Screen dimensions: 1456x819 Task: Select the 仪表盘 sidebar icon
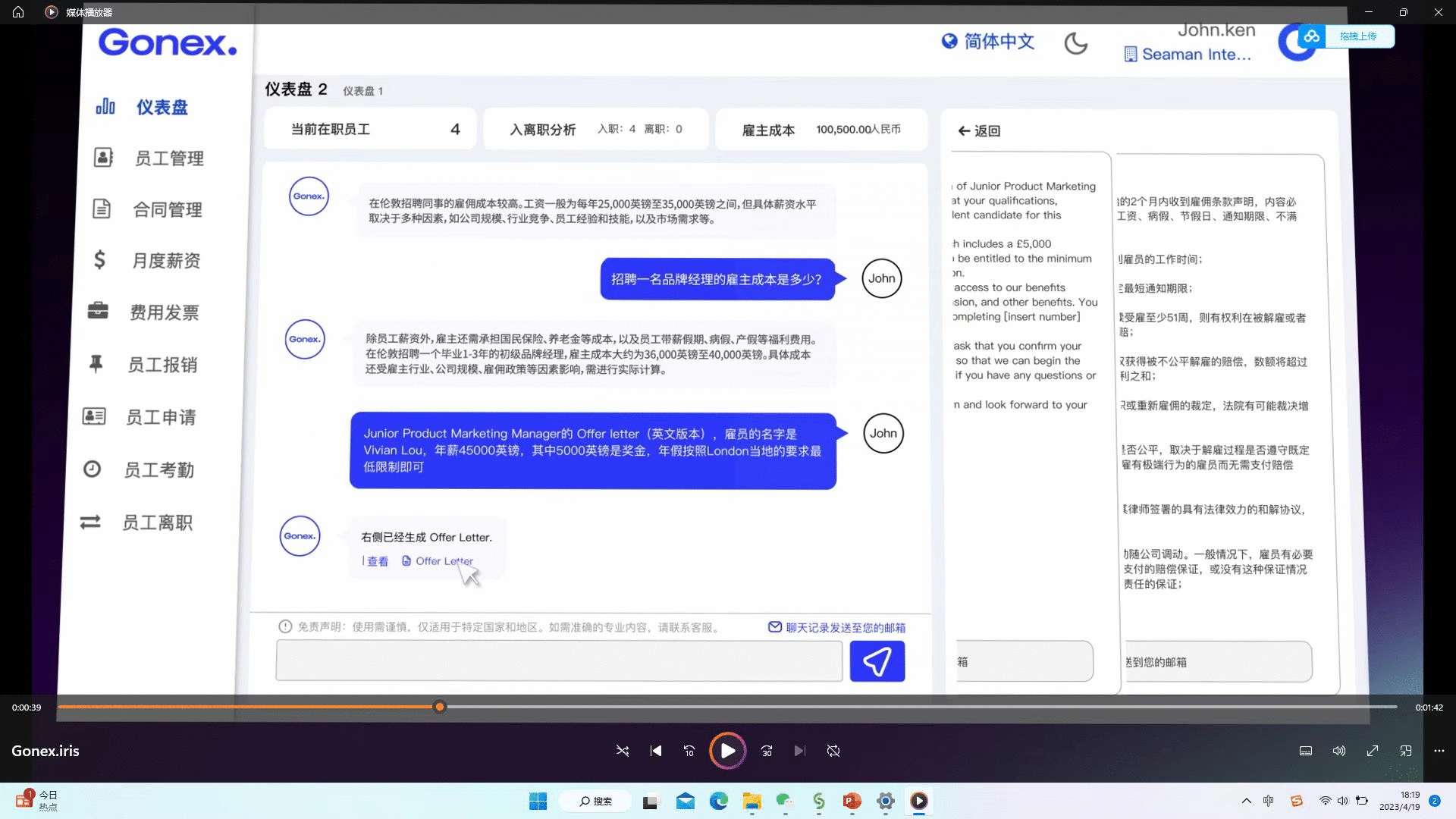pos(107,106)
